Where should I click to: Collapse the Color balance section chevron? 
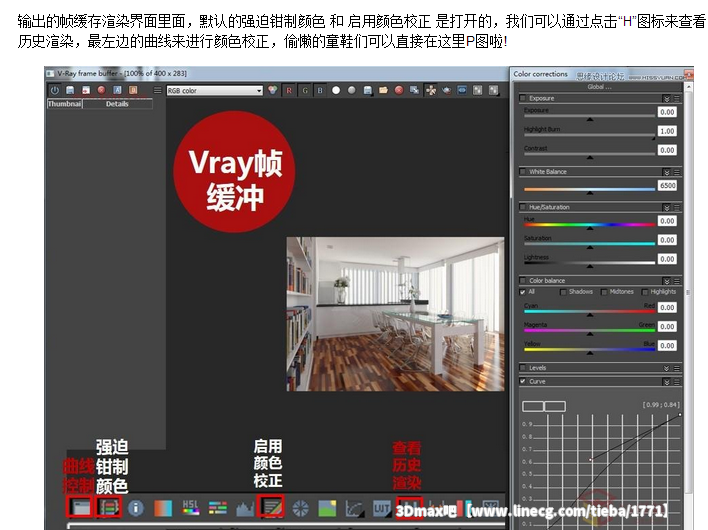click(666, 281)
